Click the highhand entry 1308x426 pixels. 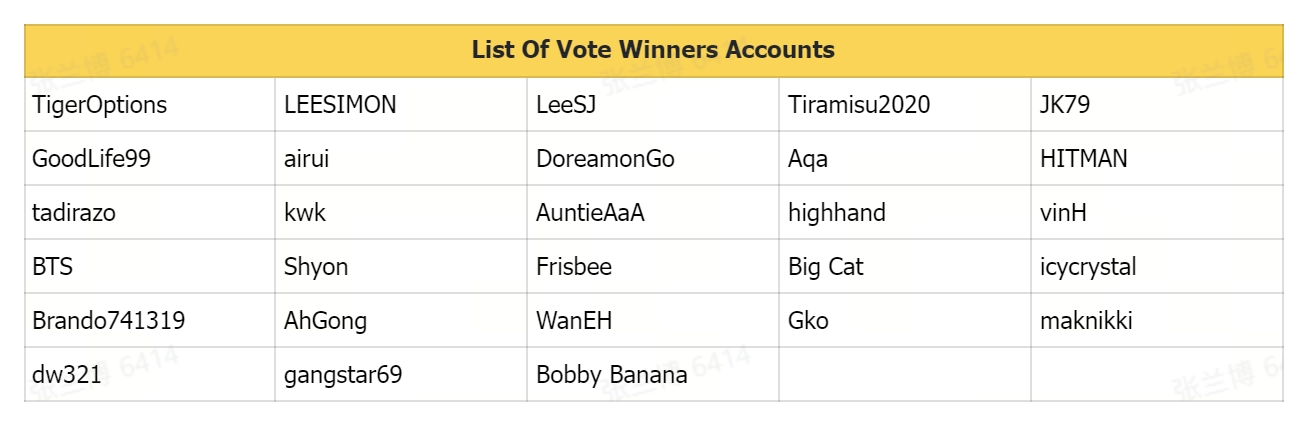tap(837, 213)
